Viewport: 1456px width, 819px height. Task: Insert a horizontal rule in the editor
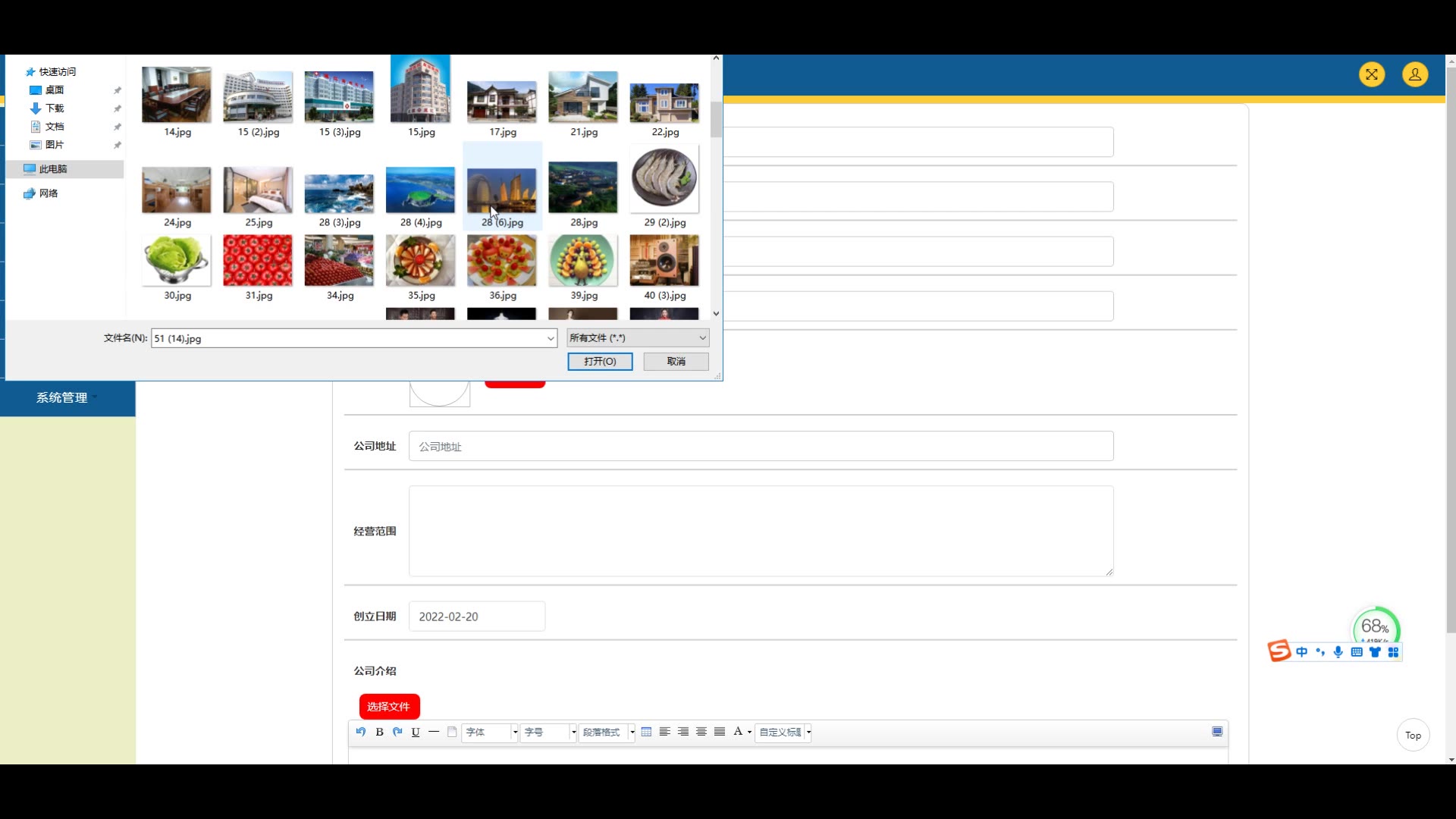point(434,732)
